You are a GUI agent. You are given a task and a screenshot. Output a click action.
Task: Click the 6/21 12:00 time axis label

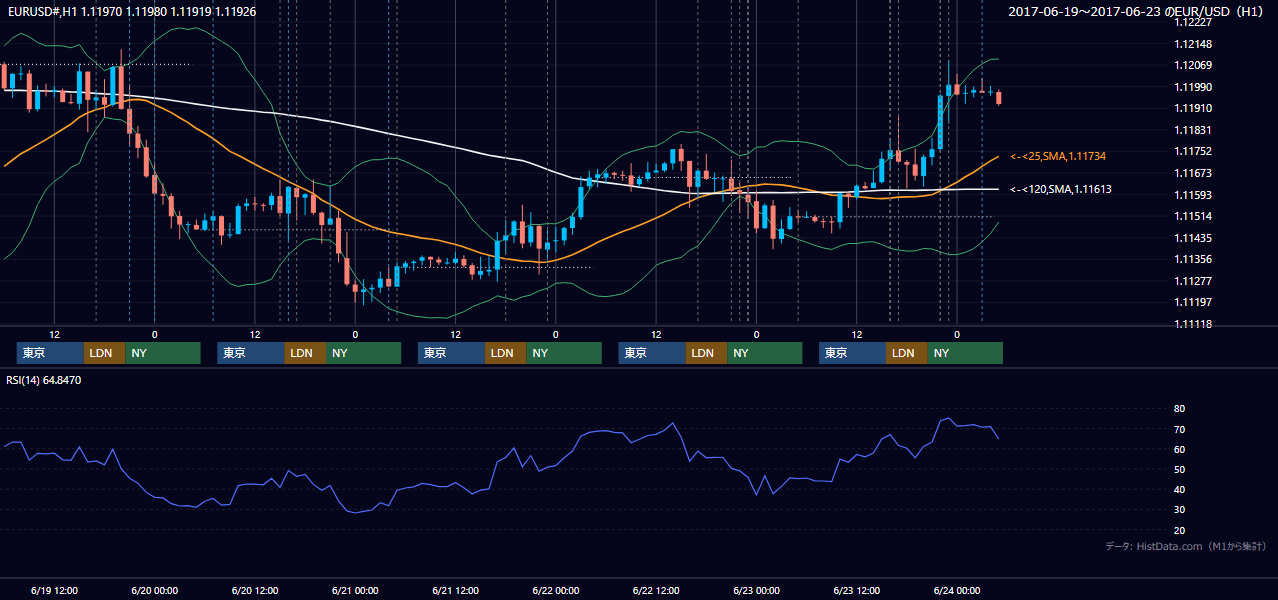tap(455, 590)
